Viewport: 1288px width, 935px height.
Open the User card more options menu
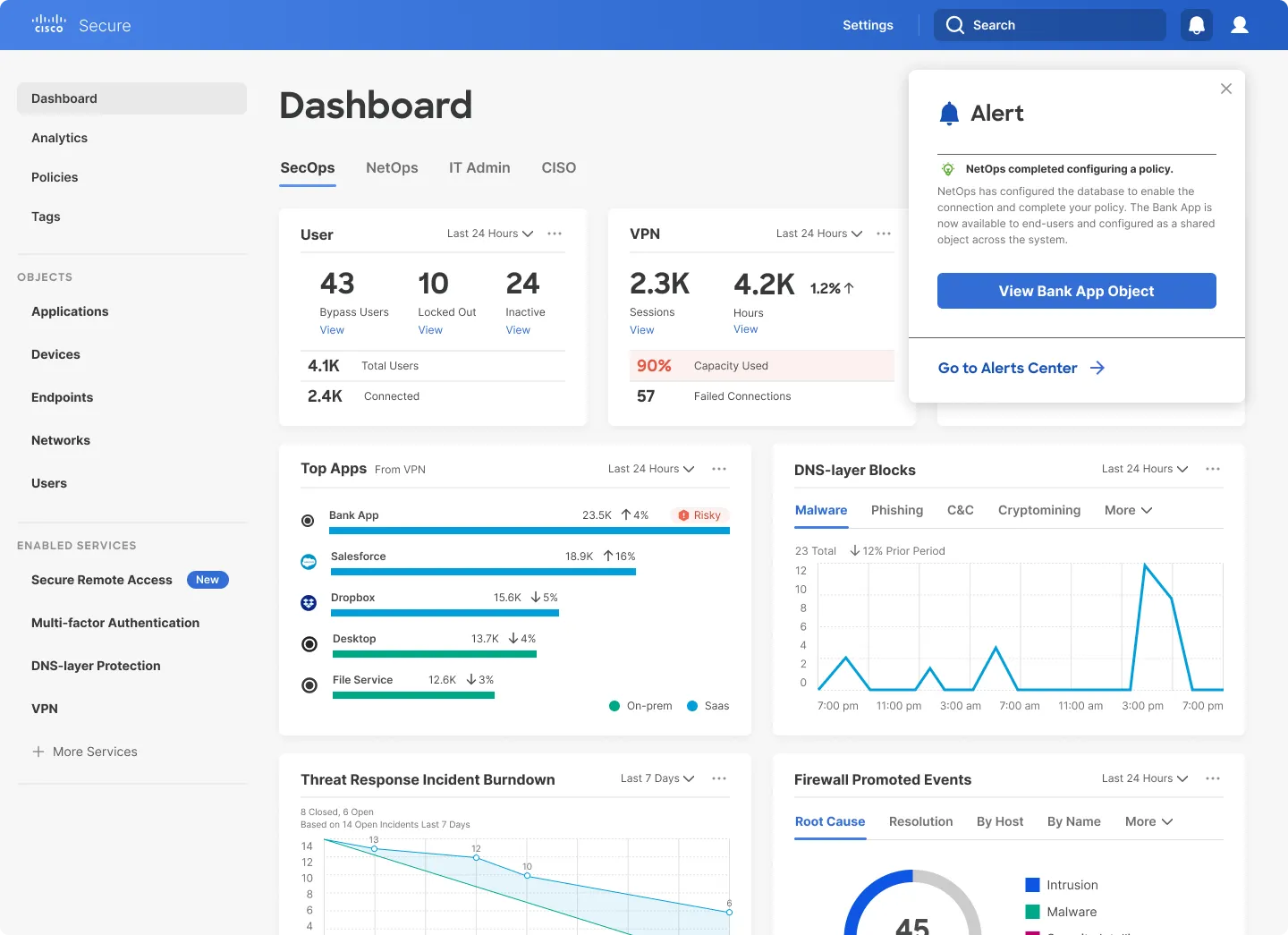click(x=555, y=234)
